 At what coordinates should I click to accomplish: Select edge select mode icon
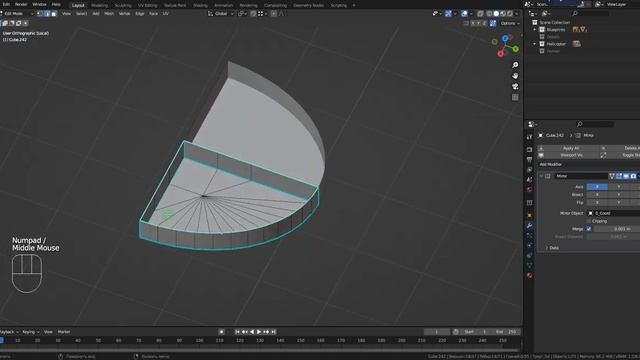tap(47, 13)
